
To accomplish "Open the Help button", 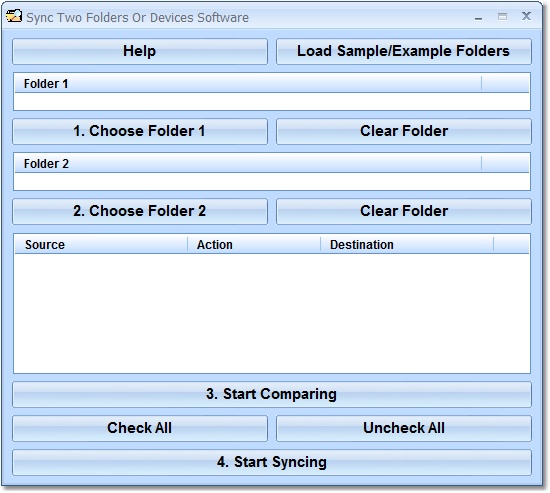I will 140,51.
